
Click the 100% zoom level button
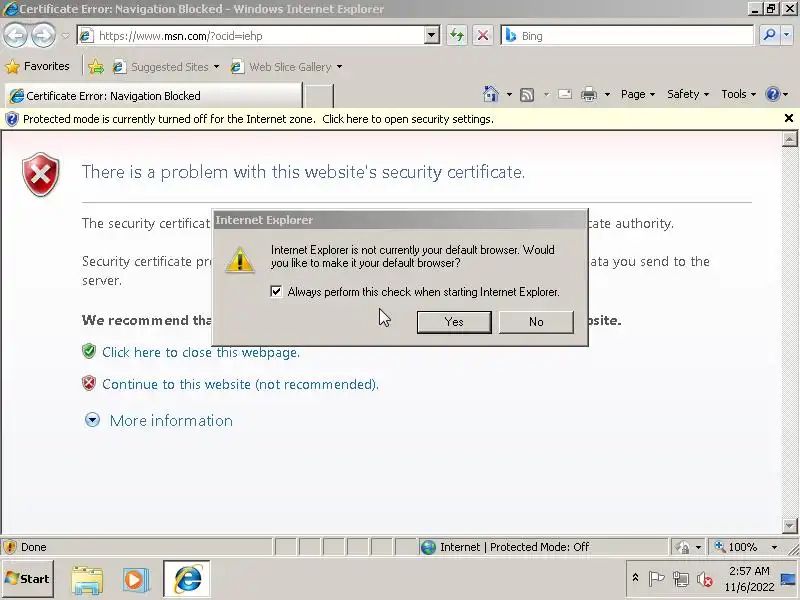737,547
